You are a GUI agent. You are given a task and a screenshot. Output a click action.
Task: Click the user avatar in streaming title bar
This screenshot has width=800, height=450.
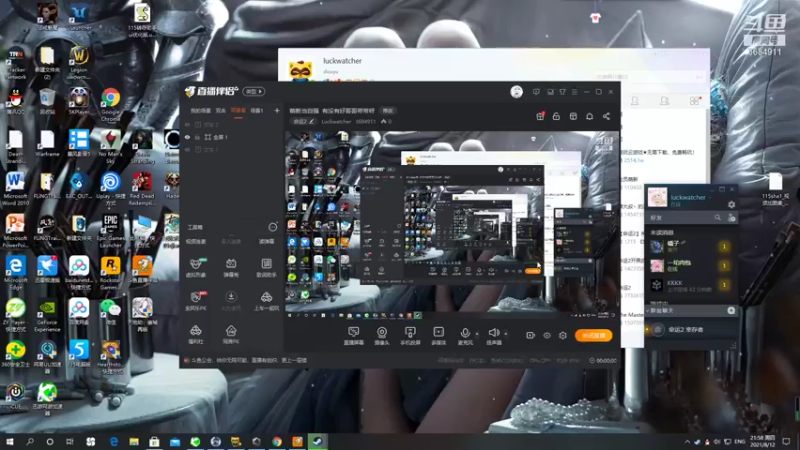click(516, 92)
